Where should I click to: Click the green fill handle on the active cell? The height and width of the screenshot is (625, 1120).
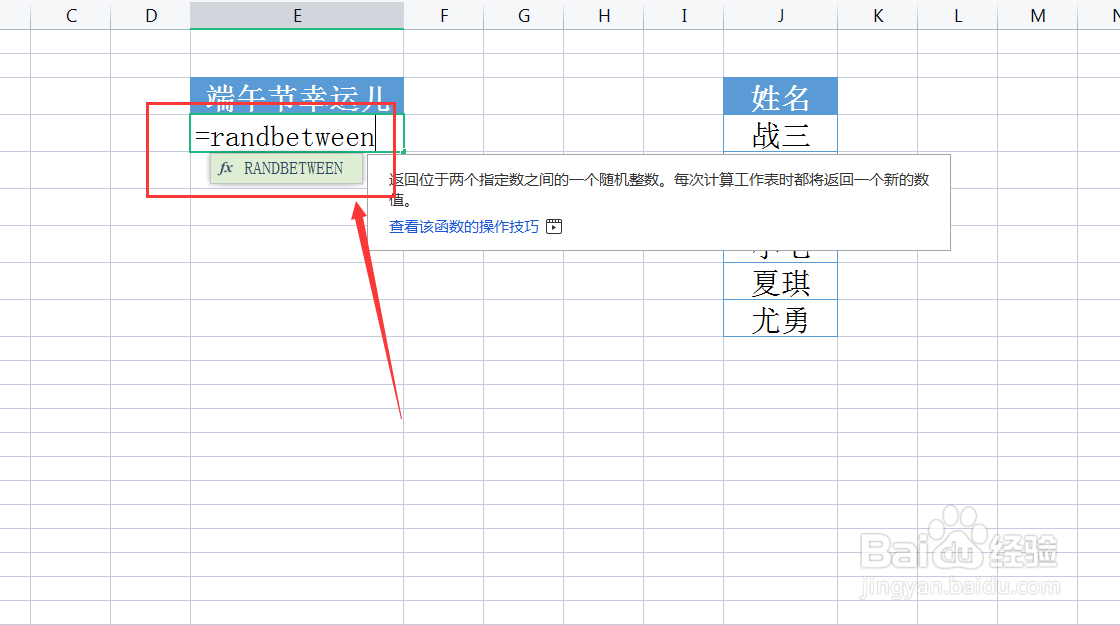pos(404,150)
